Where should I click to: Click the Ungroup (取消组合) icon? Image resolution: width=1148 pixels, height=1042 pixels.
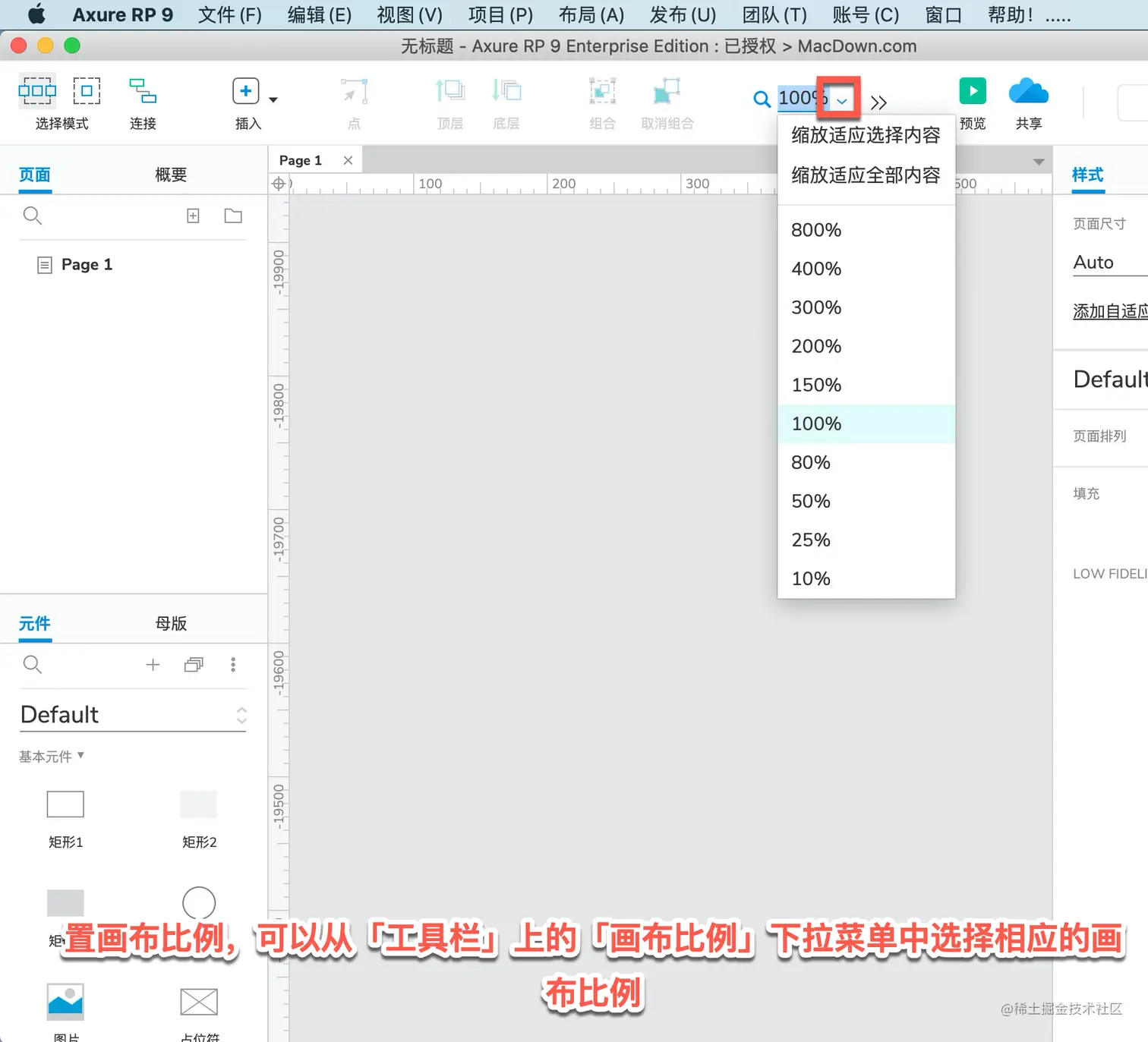(x=667, y=91)
